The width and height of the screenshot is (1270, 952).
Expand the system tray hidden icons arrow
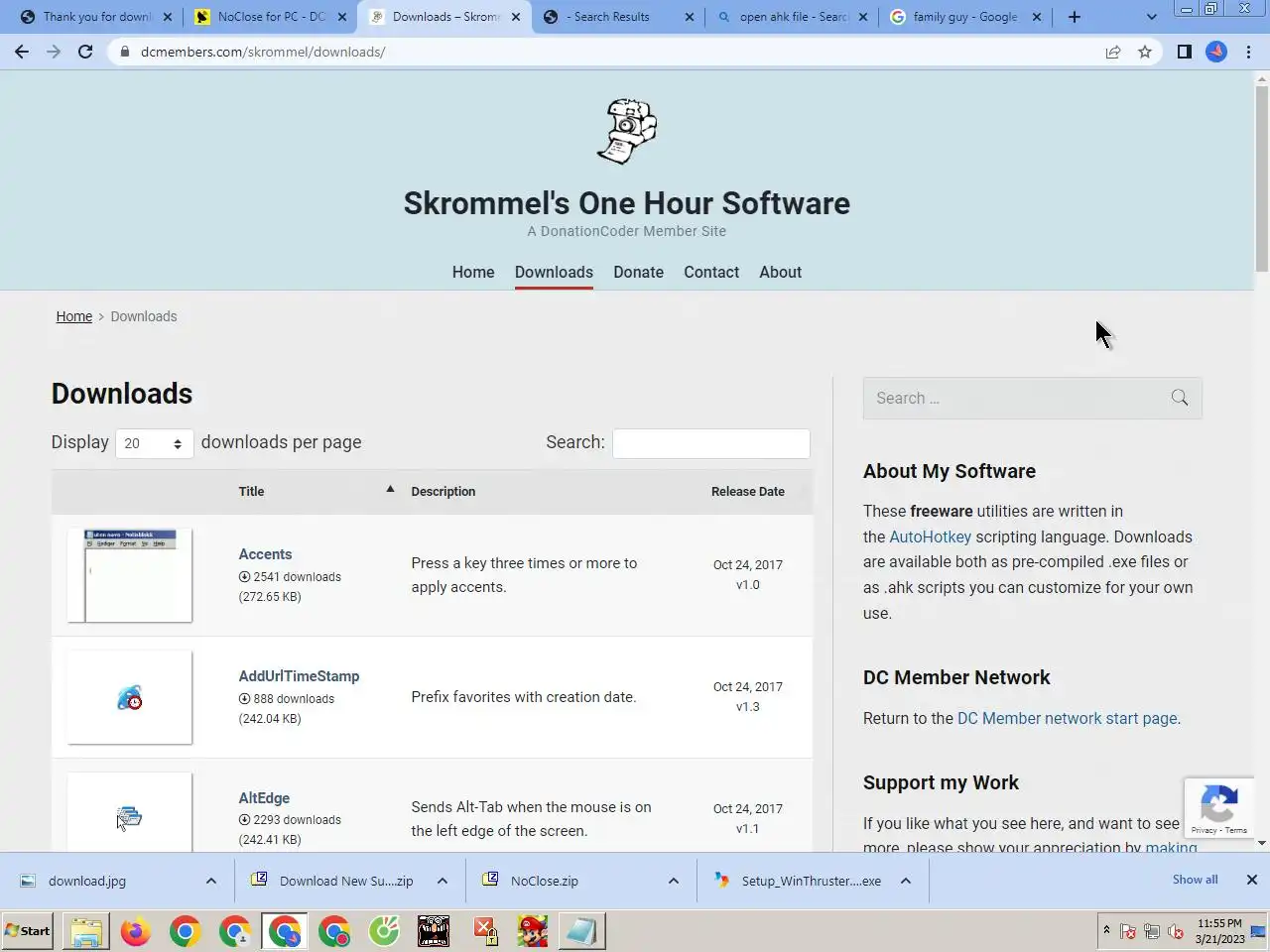1106,930
